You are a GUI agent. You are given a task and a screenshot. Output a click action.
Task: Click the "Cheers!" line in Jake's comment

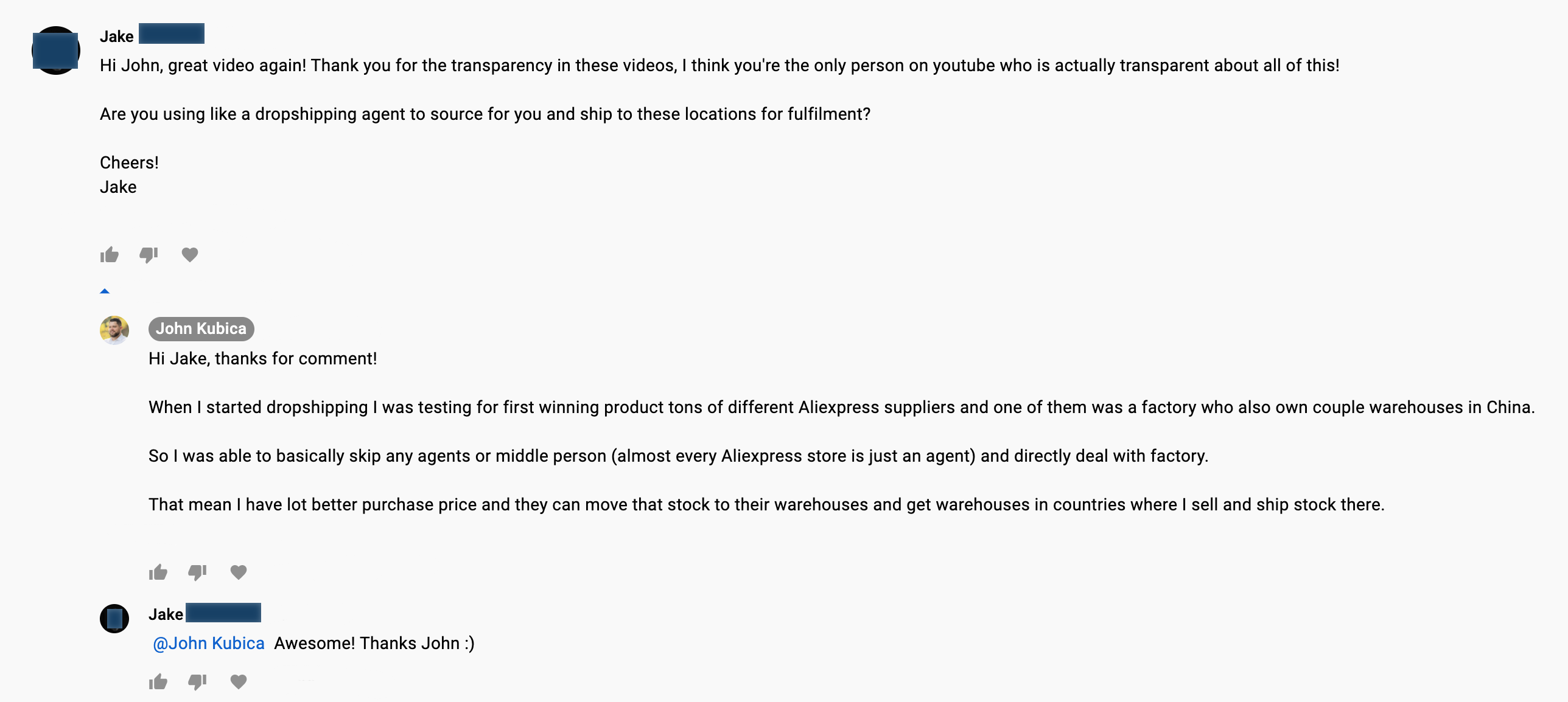pos(129,163)
